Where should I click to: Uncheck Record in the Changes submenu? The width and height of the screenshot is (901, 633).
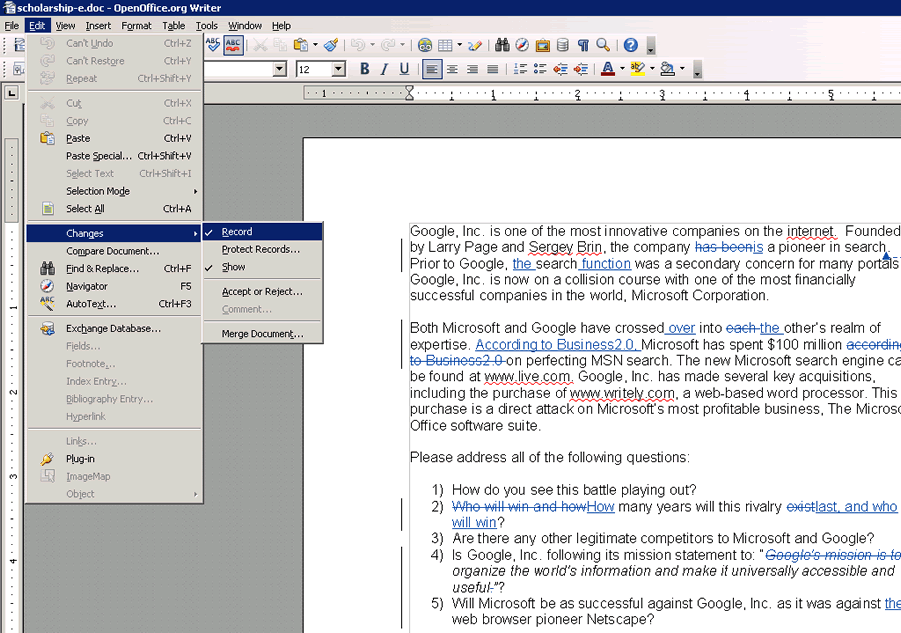tap(263, 232)
